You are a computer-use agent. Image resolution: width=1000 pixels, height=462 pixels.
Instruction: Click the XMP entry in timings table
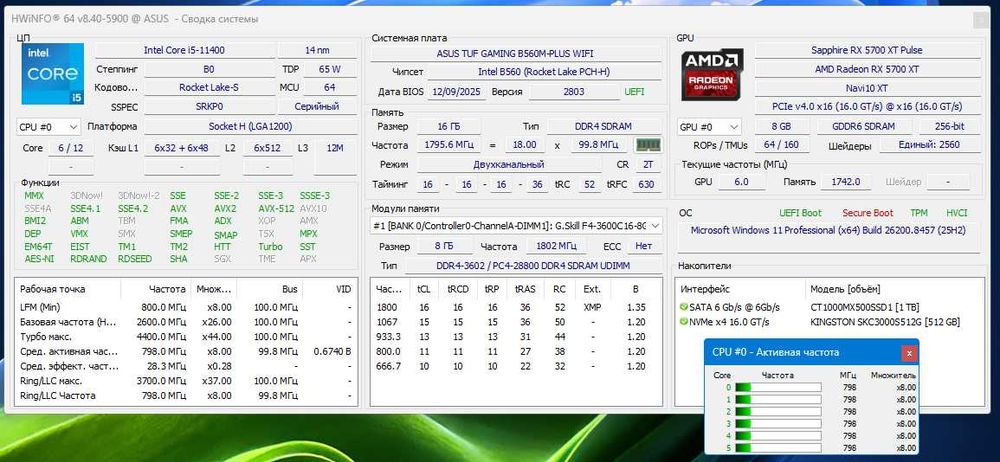[x=592, y=308]
